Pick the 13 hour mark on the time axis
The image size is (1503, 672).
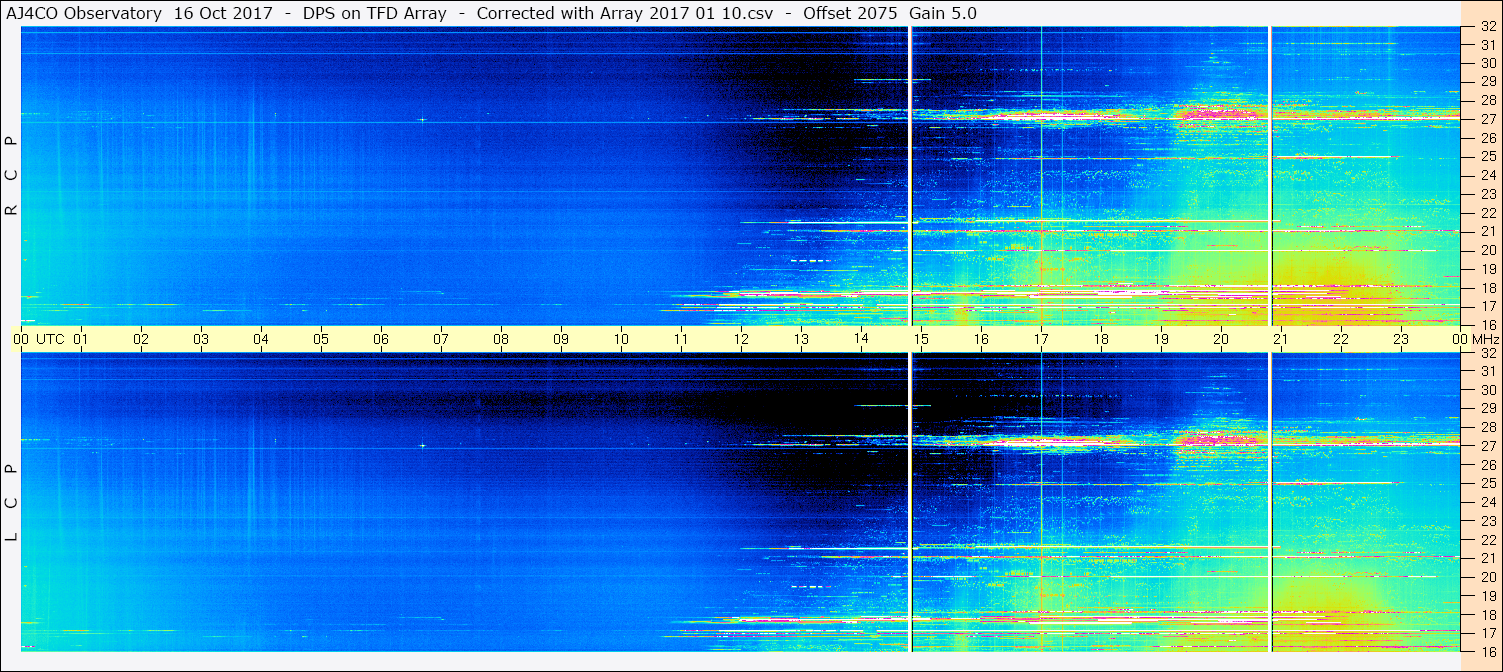click(801, 339)
